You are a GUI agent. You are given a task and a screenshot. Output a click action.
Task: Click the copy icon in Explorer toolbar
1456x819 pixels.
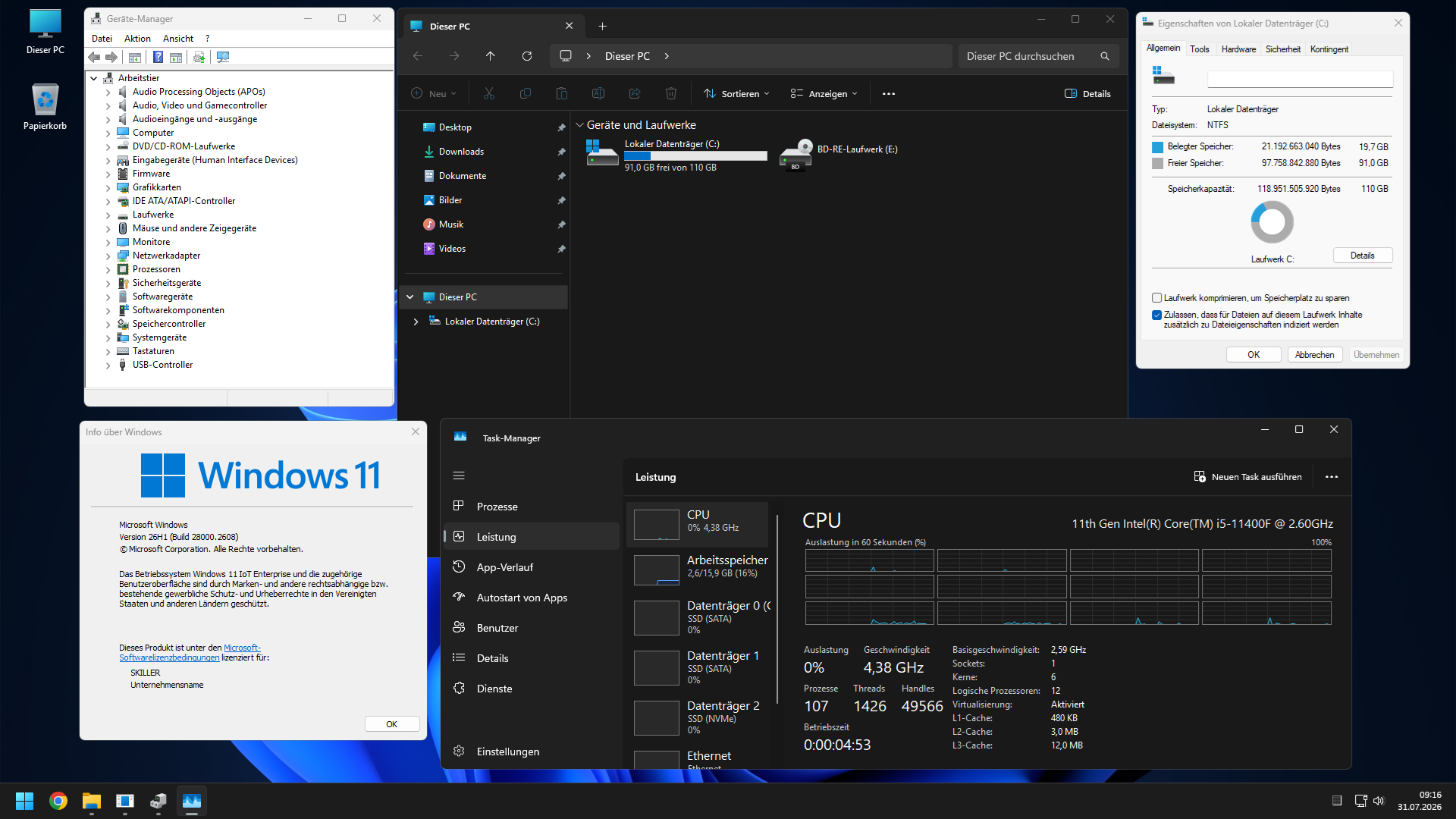point(526,93)
